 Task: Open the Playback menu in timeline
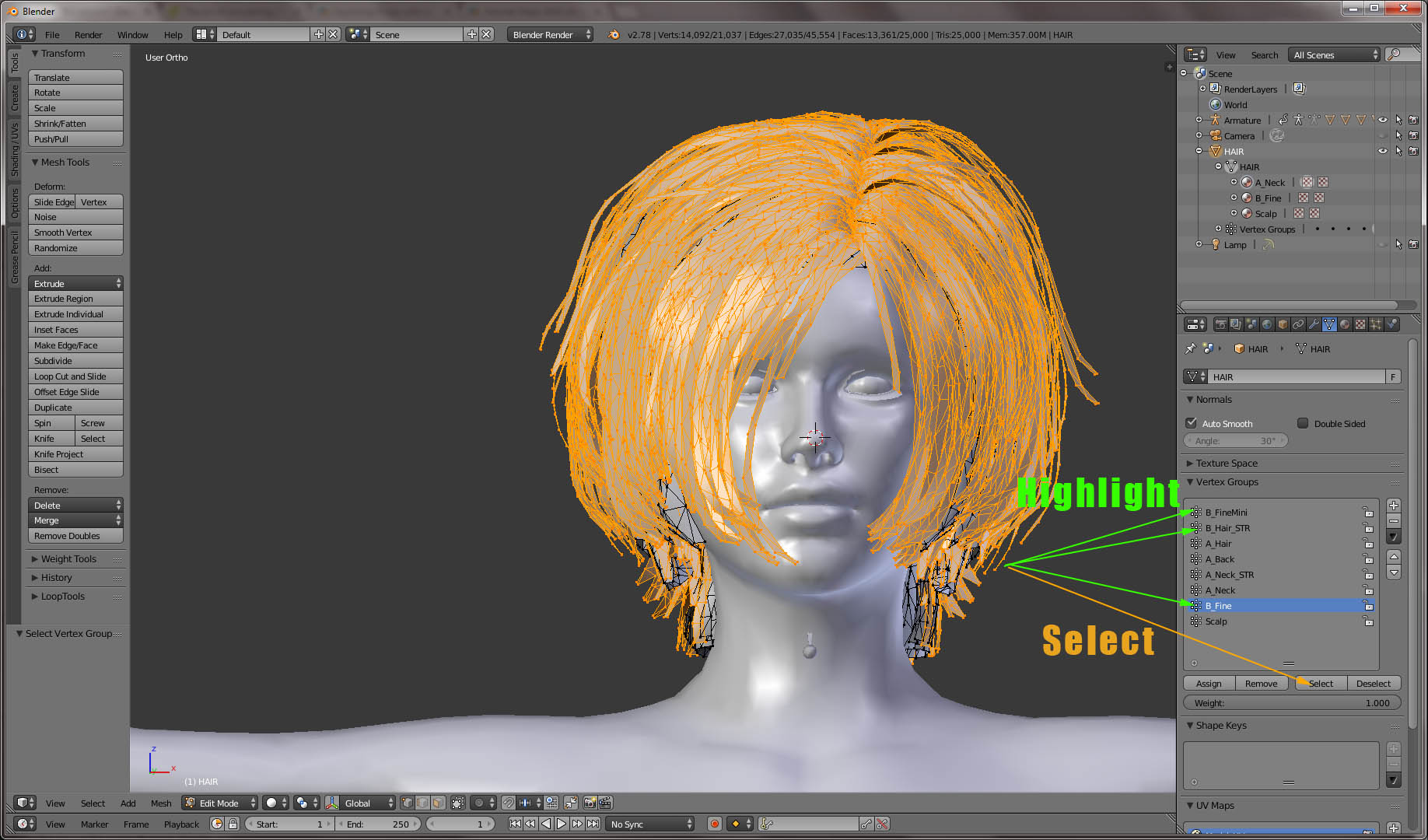point(181,824)
